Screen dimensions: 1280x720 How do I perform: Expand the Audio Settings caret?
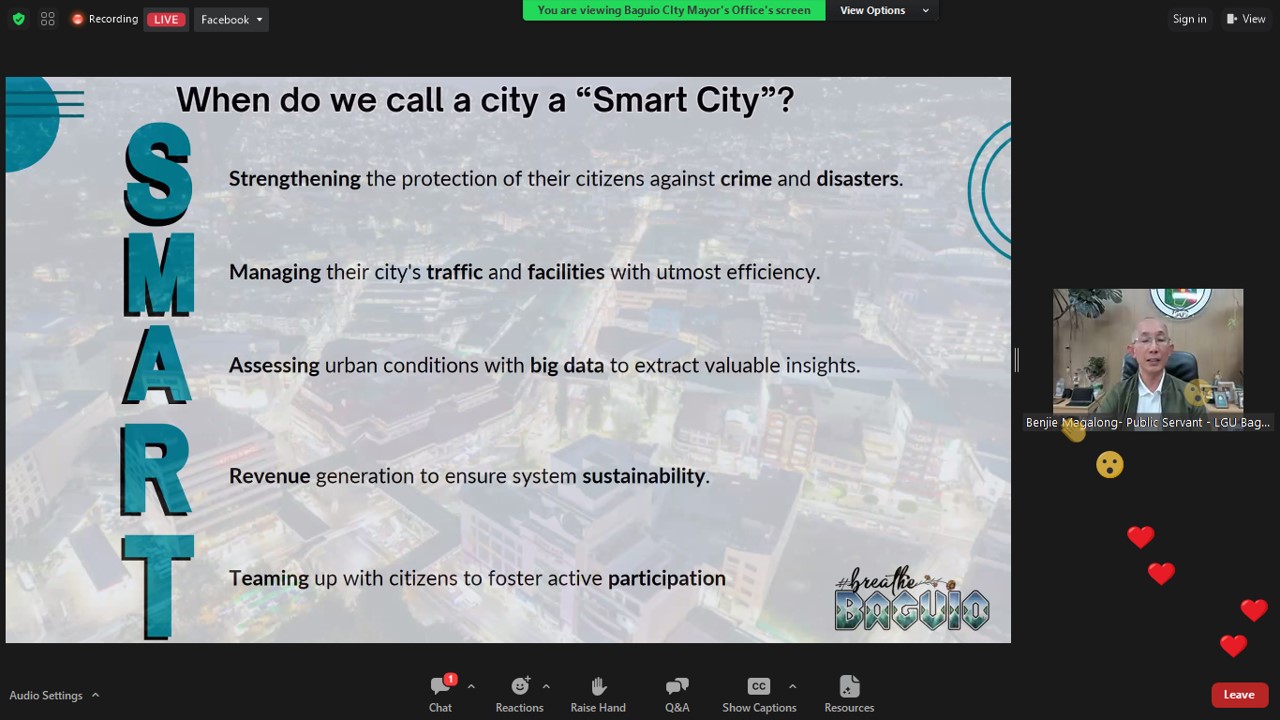pos(96,695)
